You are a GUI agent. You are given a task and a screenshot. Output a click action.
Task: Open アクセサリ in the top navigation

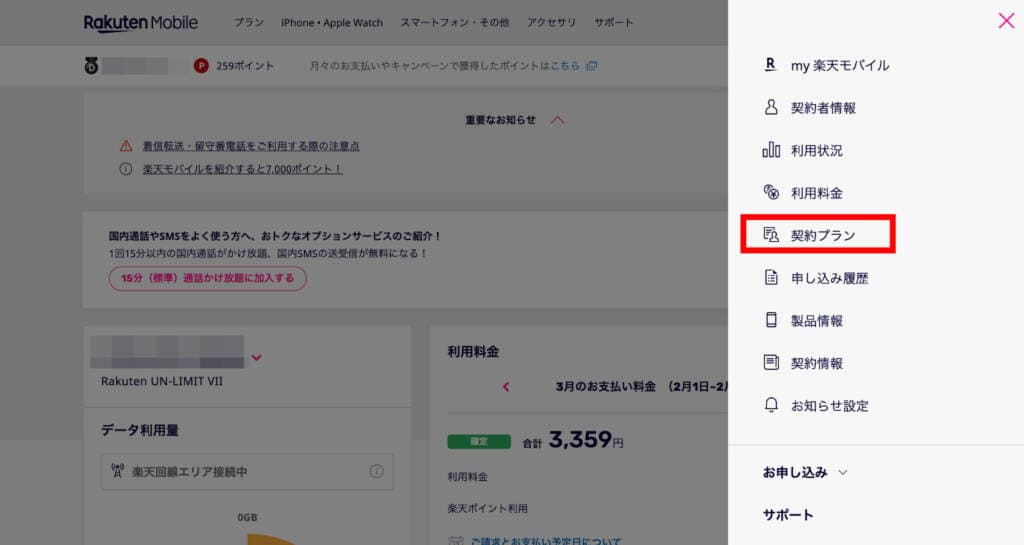point(551,22)
